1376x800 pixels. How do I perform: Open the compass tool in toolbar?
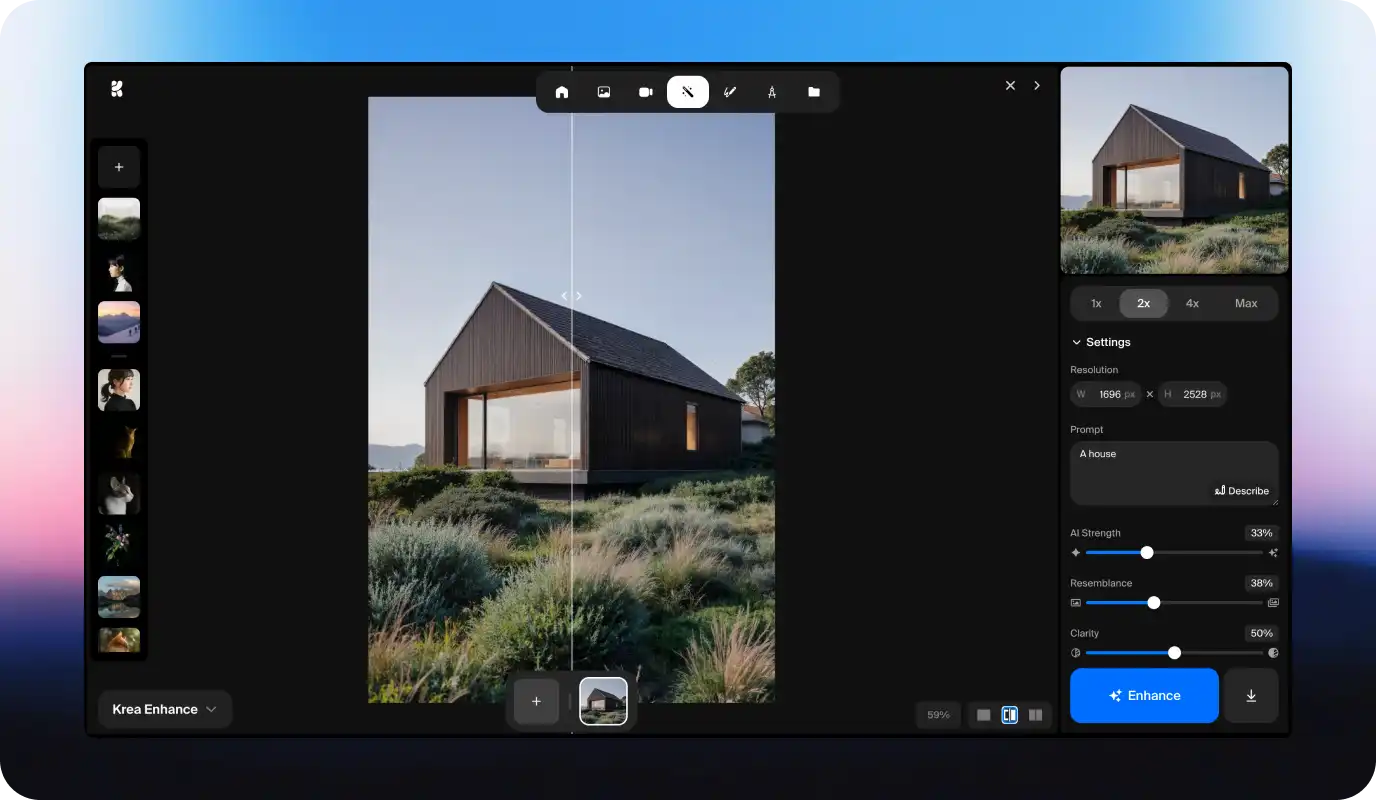(x=772, y=92)
